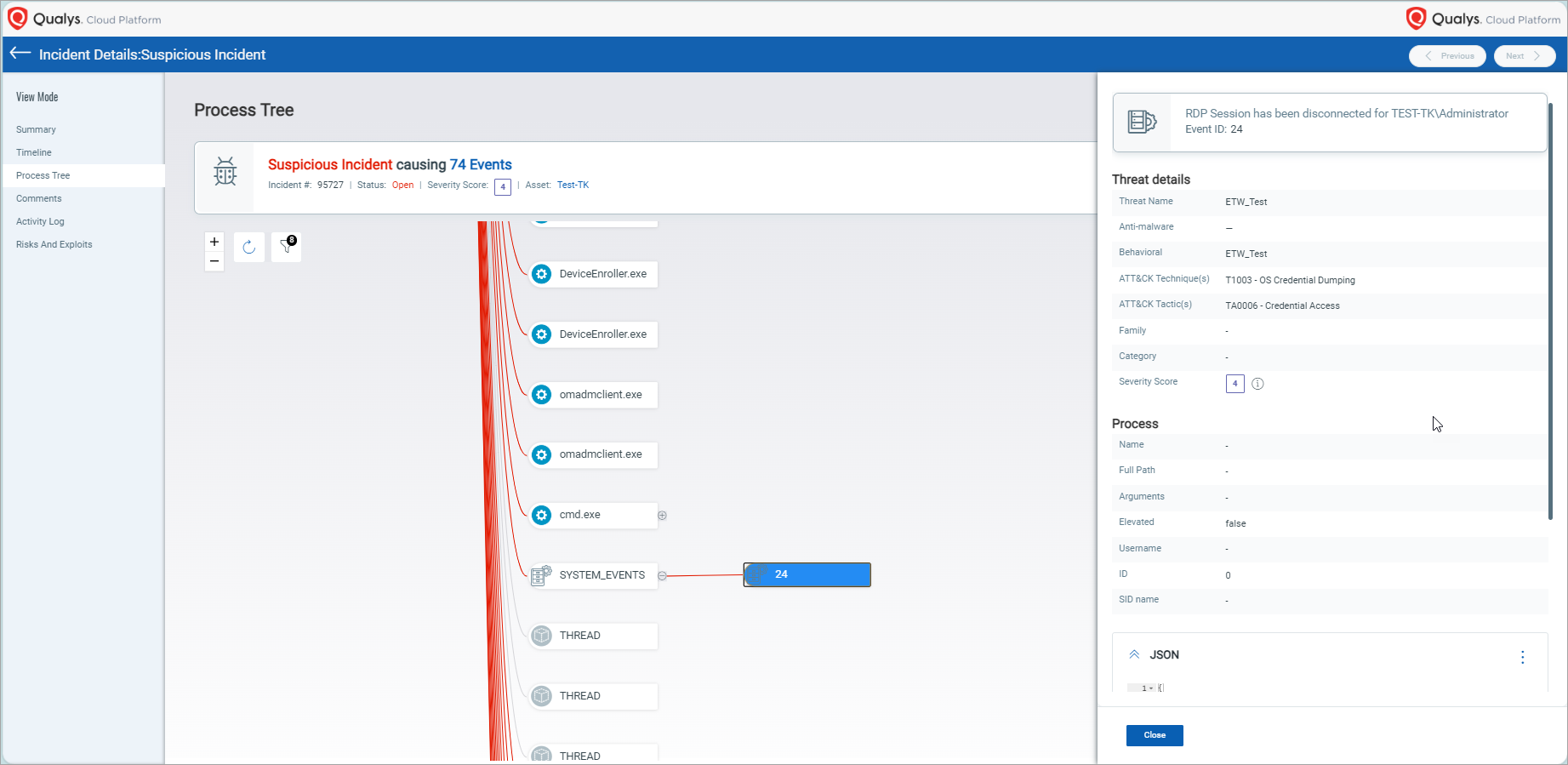Open the 74 Events link
The height and width of the screenshot is (765, 1568).
[x=481, y=164]
